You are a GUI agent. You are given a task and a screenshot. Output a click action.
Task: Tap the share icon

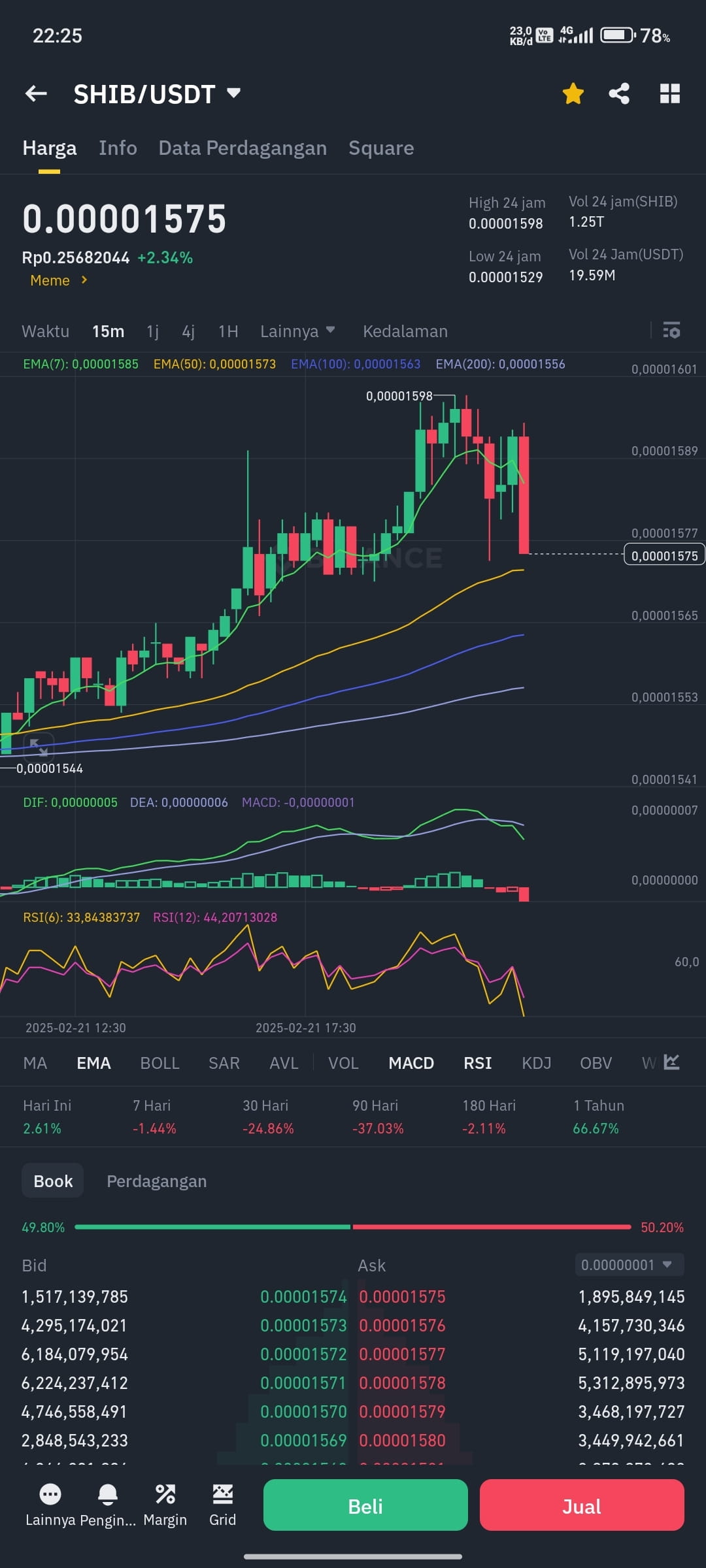(619, 93)
